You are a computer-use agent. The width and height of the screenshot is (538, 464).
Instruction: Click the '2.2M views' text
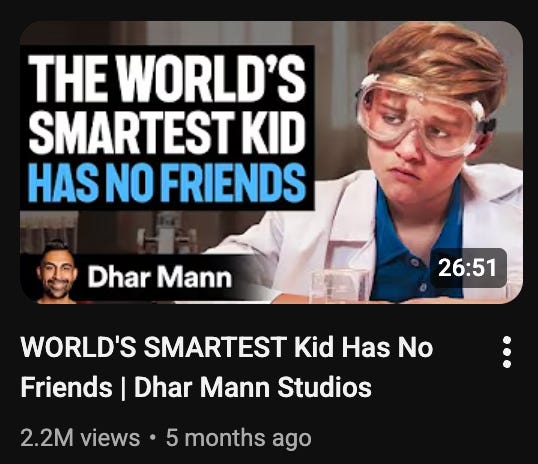[x=80, y=438]
